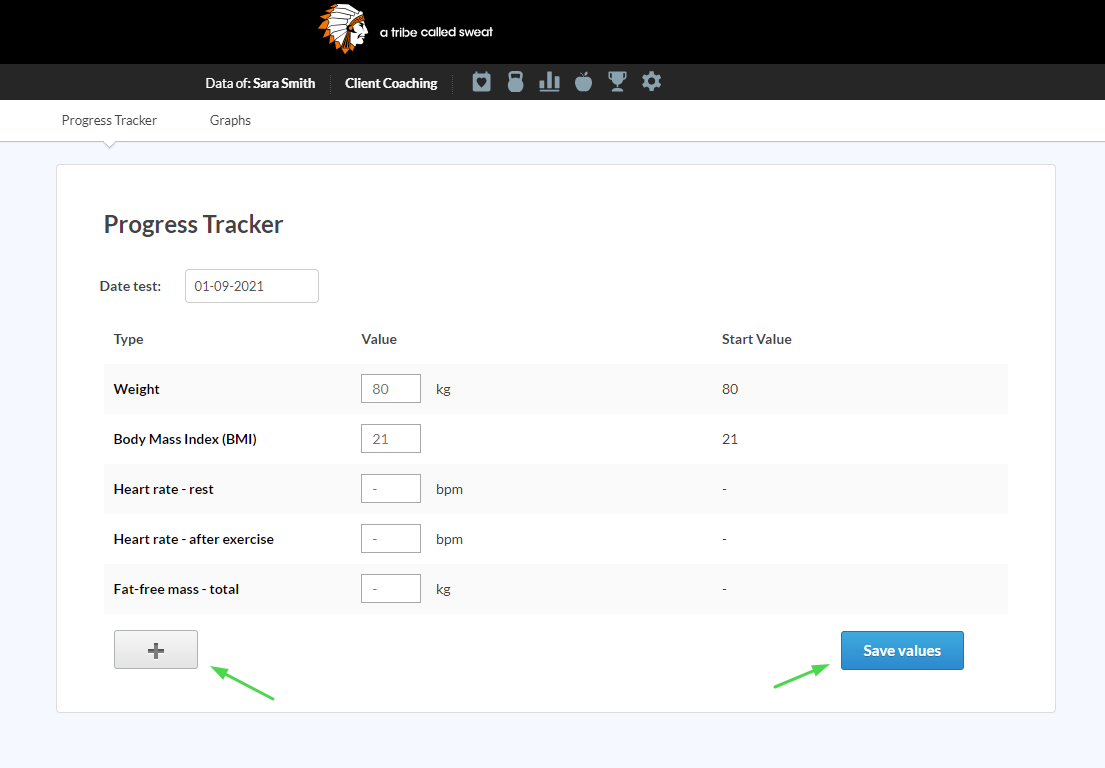Click the Heart rate after exercise input
Image resolution: width=1105 pixels, height=768 pixels.
click(390, 538)
